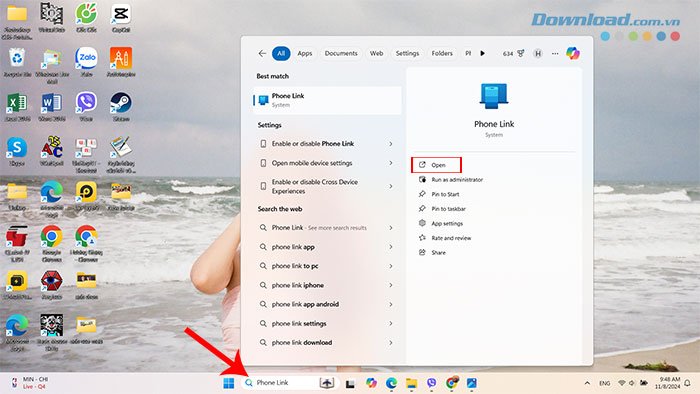Open the notification bell in system tray

coord(688,383)
